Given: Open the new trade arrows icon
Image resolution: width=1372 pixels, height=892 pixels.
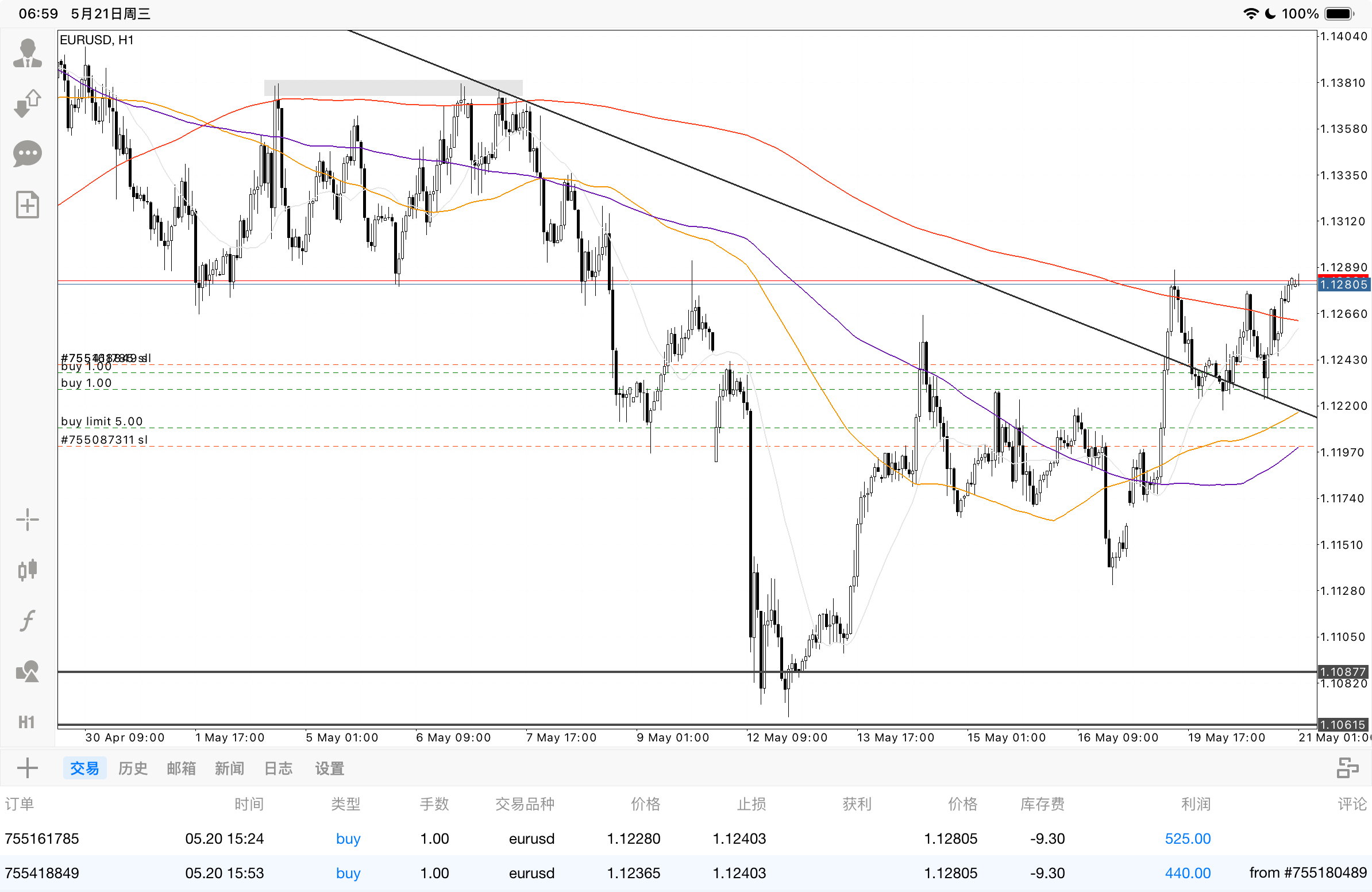Looking at the screenshot, I should coord(27,104).
